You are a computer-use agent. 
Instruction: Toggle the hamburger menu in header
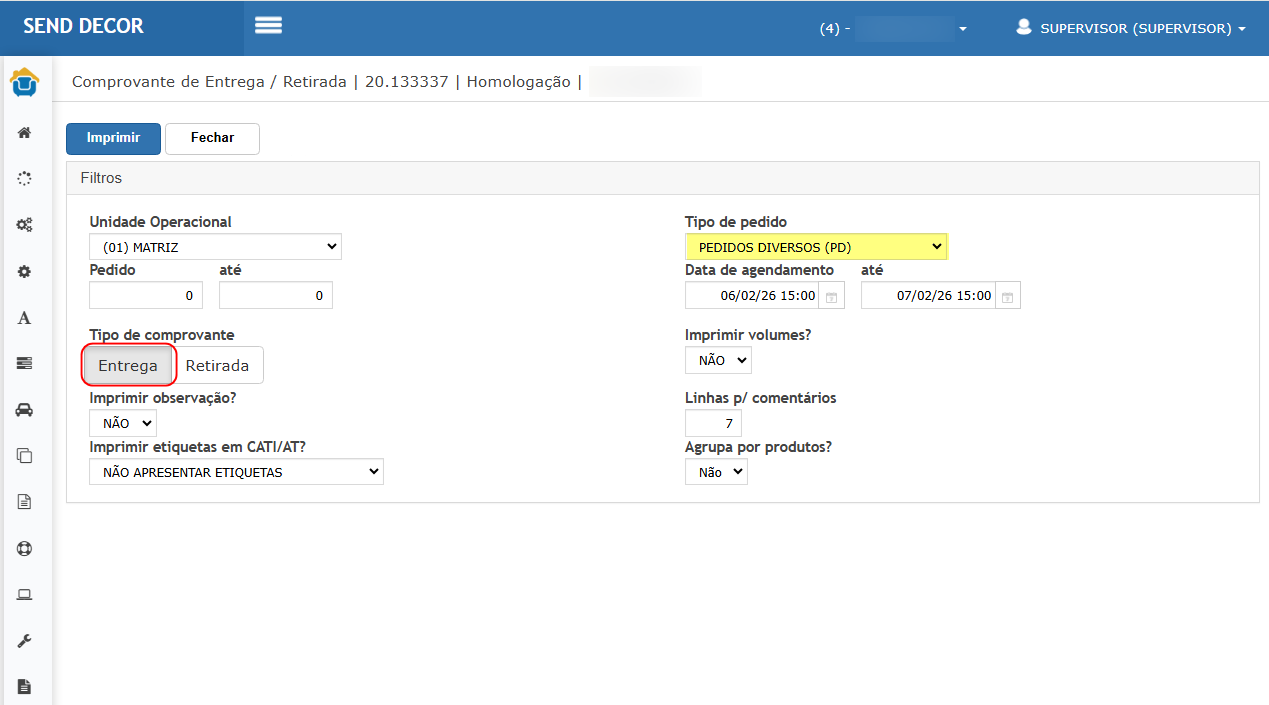(268, 26)
